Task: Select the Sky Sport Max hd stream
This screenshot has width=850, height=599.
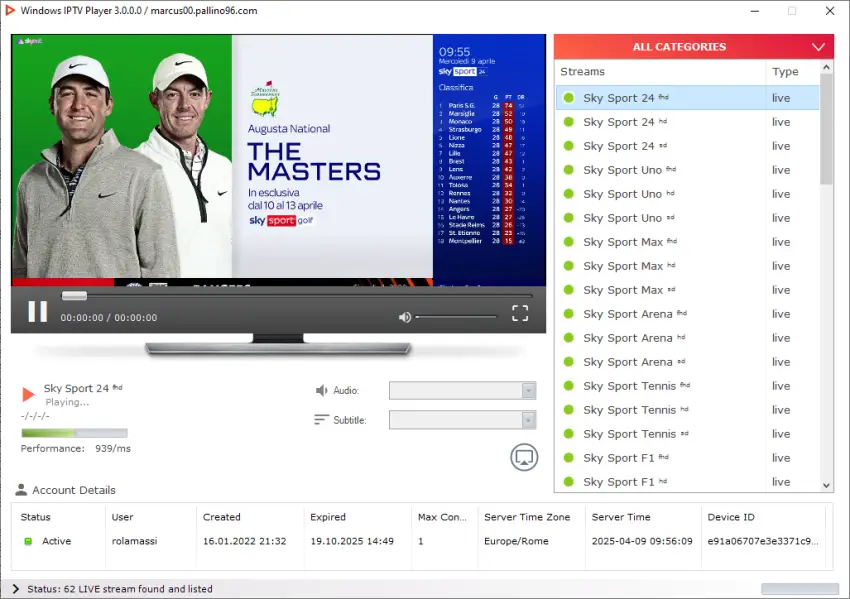Action: coord(687,266)
